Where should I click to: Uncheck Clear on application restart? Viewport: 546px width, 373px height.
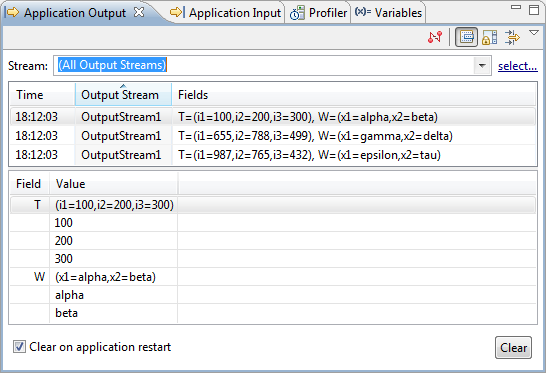click(x=20, y=347)
